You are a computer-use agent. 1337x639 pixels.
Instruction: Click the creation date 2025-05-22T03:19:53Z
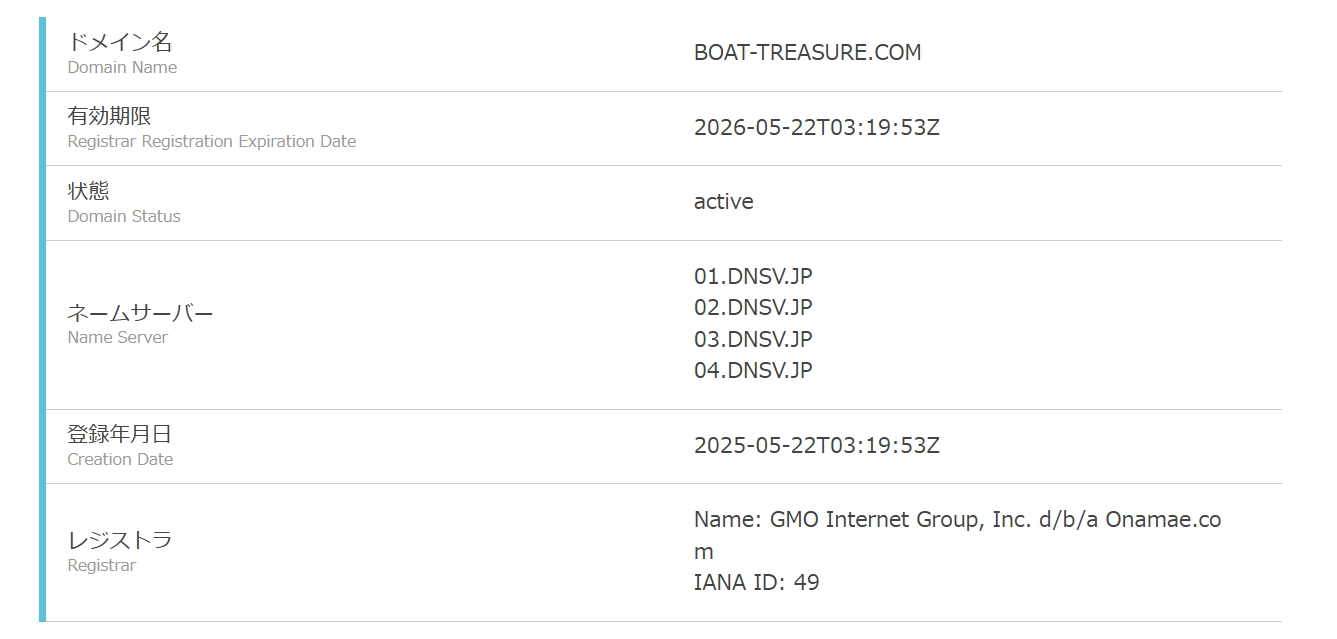(x=816, y=446)
